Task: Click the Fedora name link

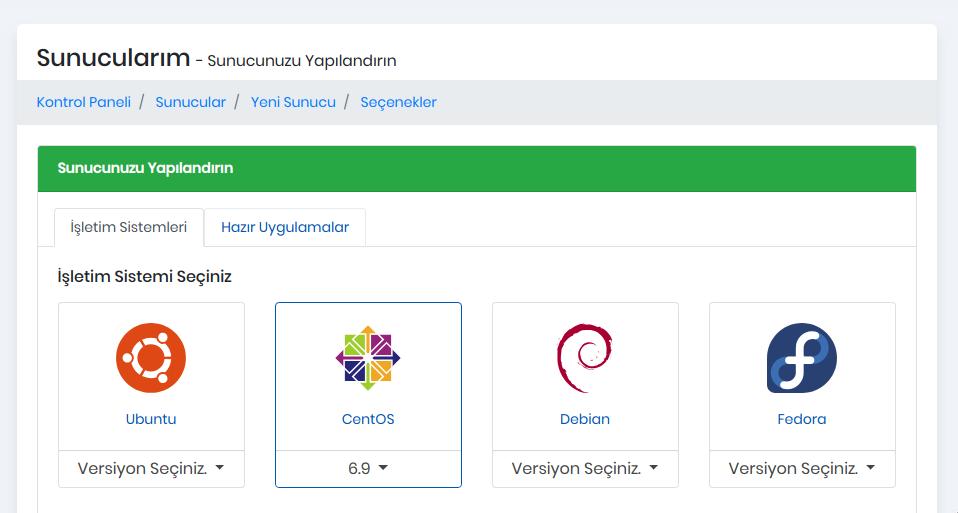Action: pyautogui.click(x=802, y=419)
